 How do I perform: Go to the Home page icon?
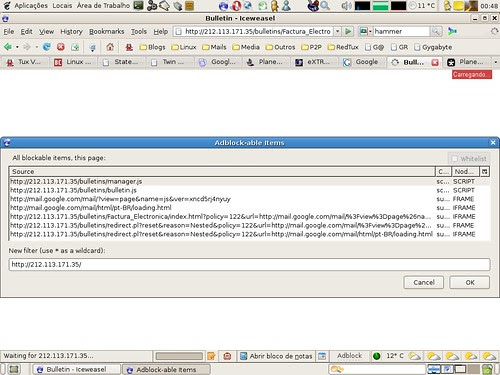click(x=110, y=47)
